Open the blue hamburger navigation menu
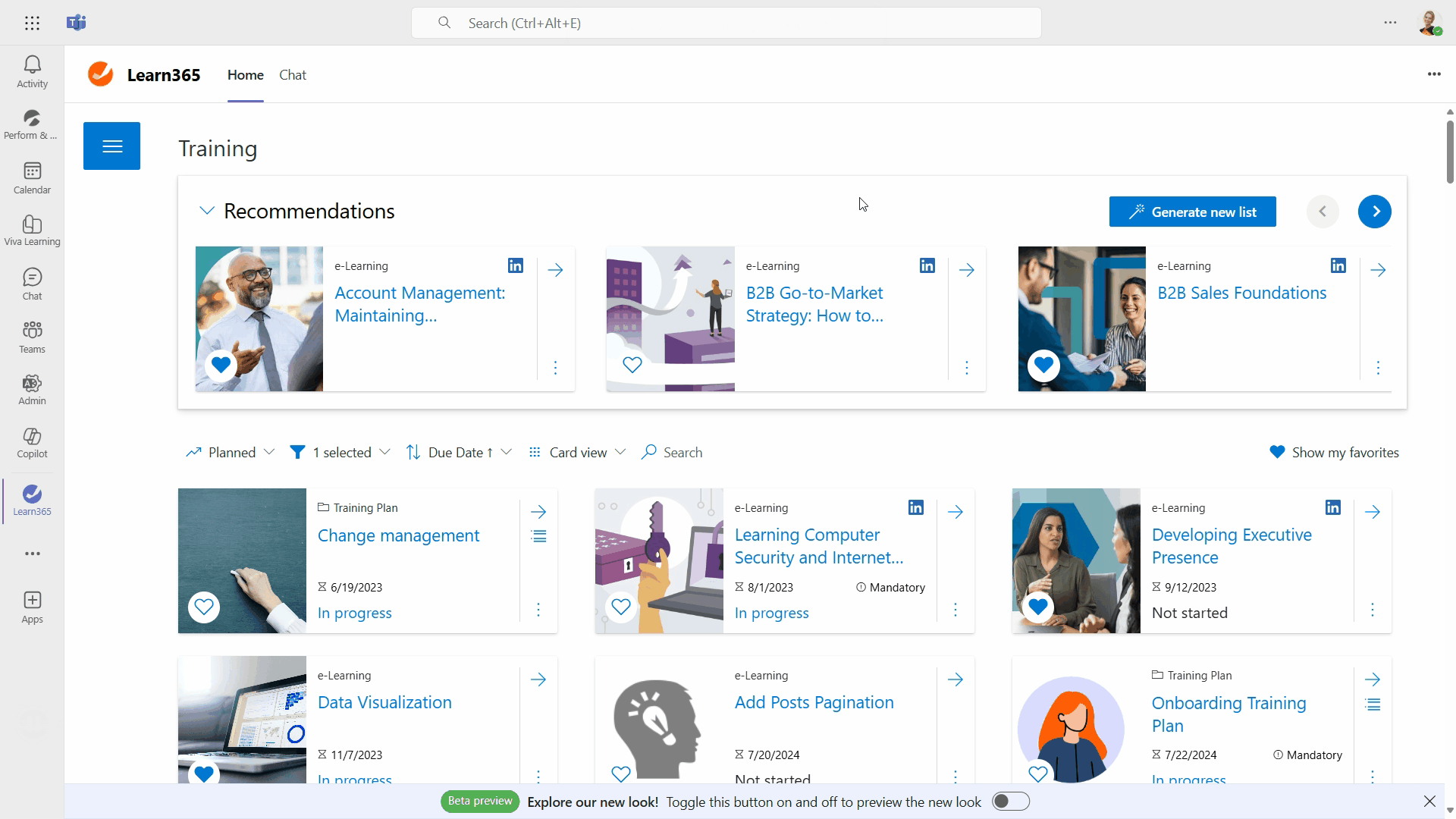The width and height of the screenshot is (1456, 819). pyautogui.click(x=111, y=146)
